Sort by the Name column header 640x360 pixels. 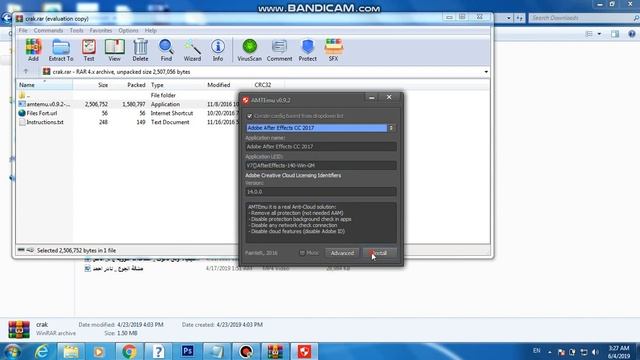pos(44,85)
